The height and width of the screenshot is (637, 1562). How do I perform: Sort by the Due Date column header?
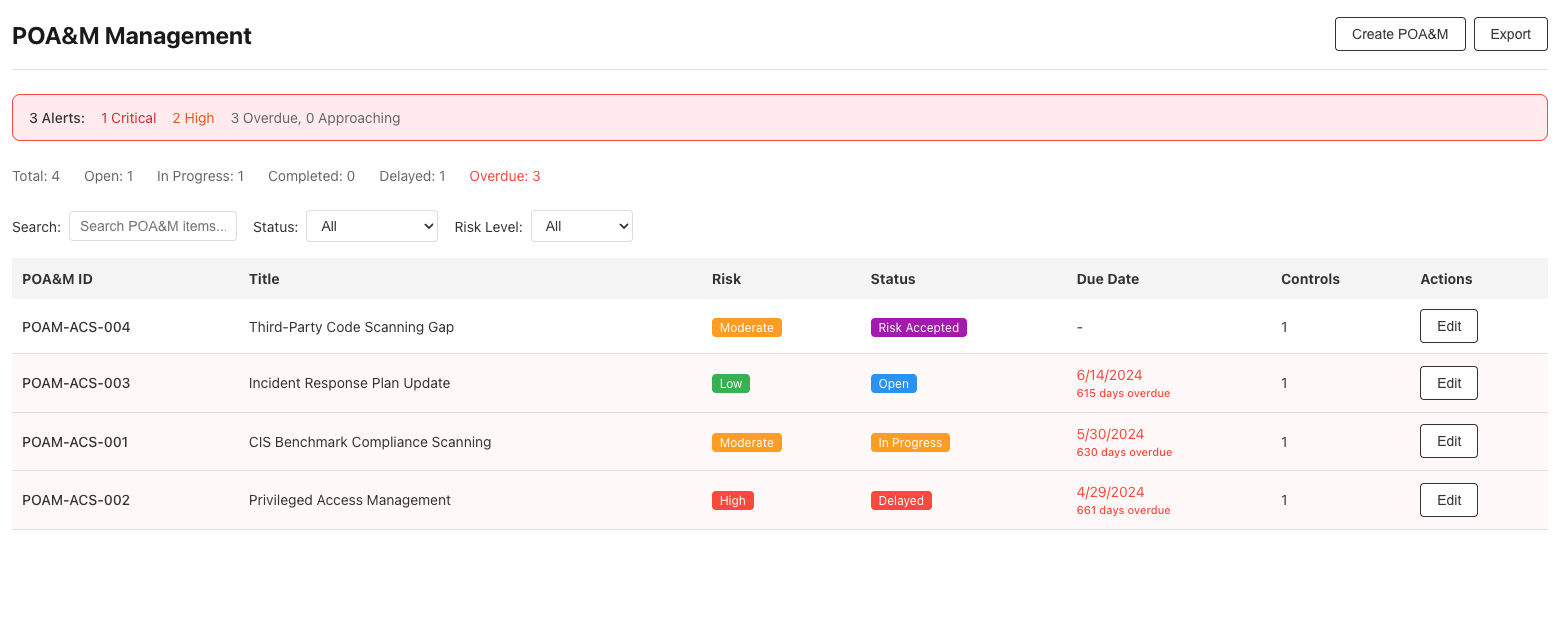pyautogui.click(x=1107, y=279)
